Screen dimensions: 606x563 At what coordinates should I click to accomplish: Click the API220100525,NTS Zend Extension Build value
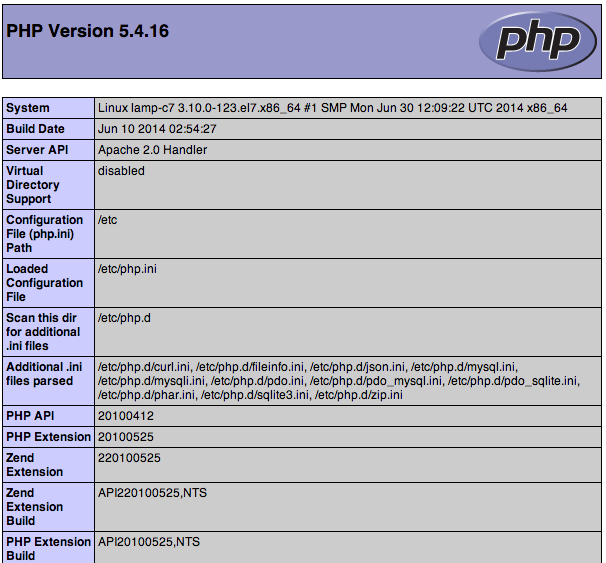point(152,493)
